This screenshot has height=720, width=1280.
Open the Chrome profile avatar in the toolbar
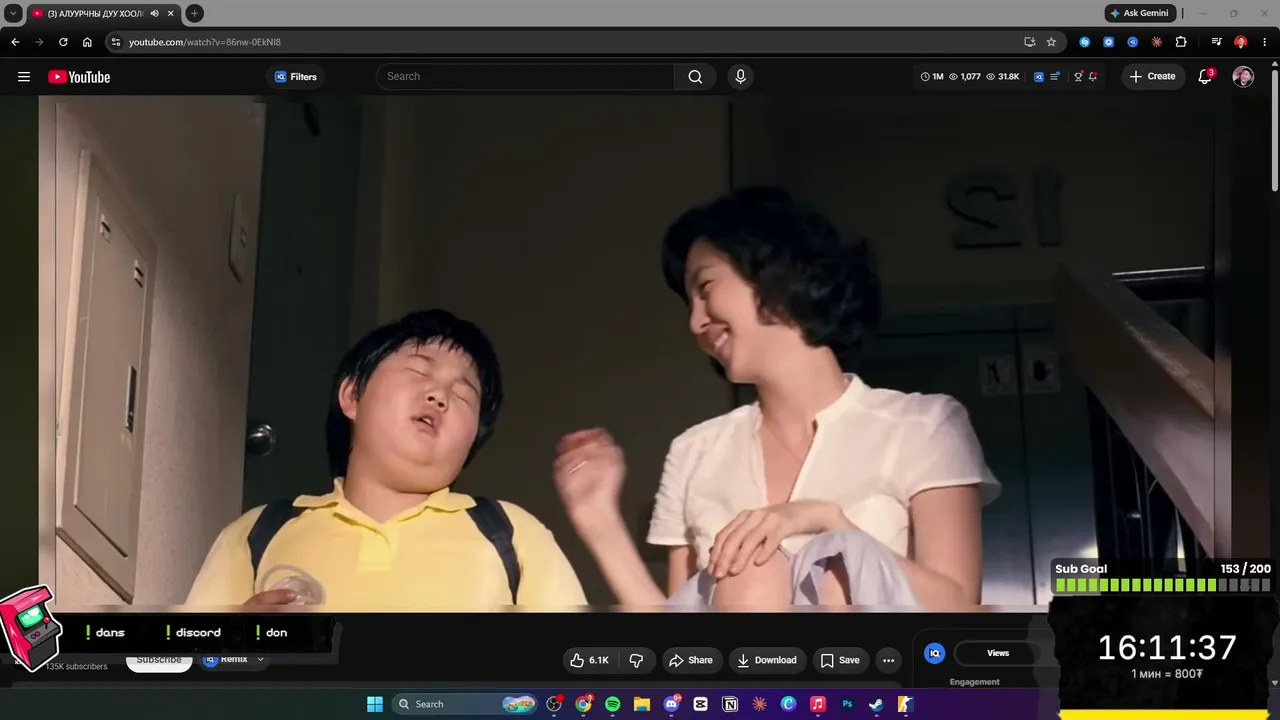(1241, 42)
